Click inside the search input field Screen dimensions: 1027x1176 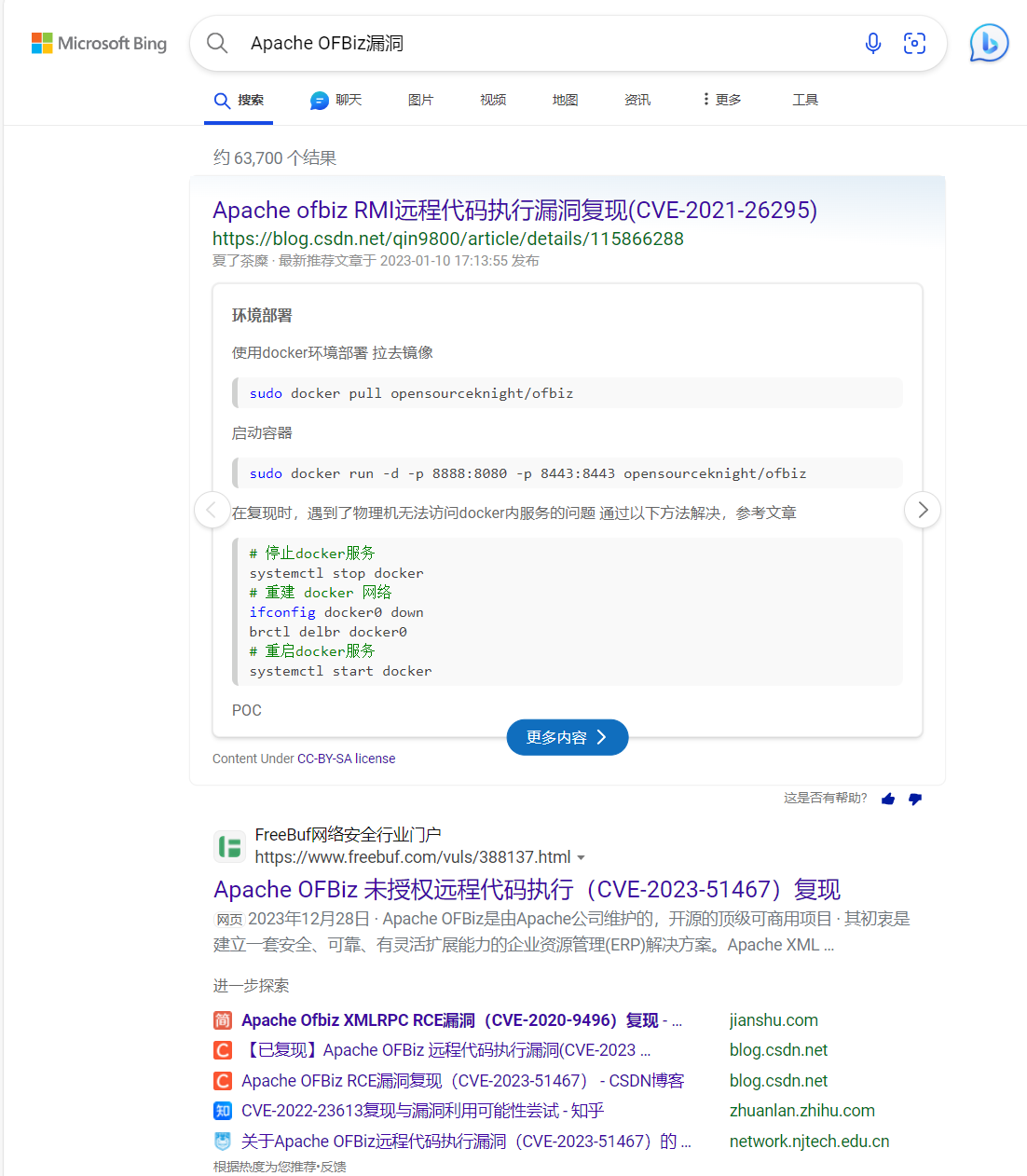coord(513,43)
